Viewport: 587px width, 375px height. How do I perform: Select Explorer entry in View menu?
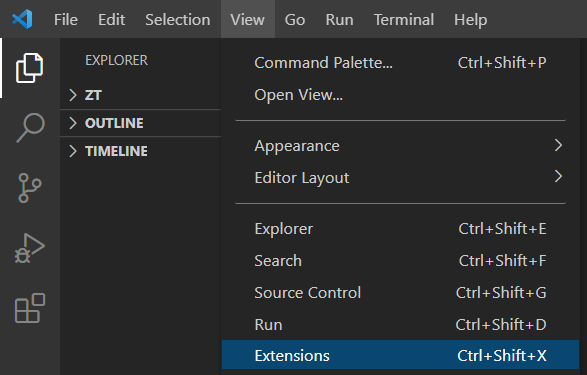point(400,229)
